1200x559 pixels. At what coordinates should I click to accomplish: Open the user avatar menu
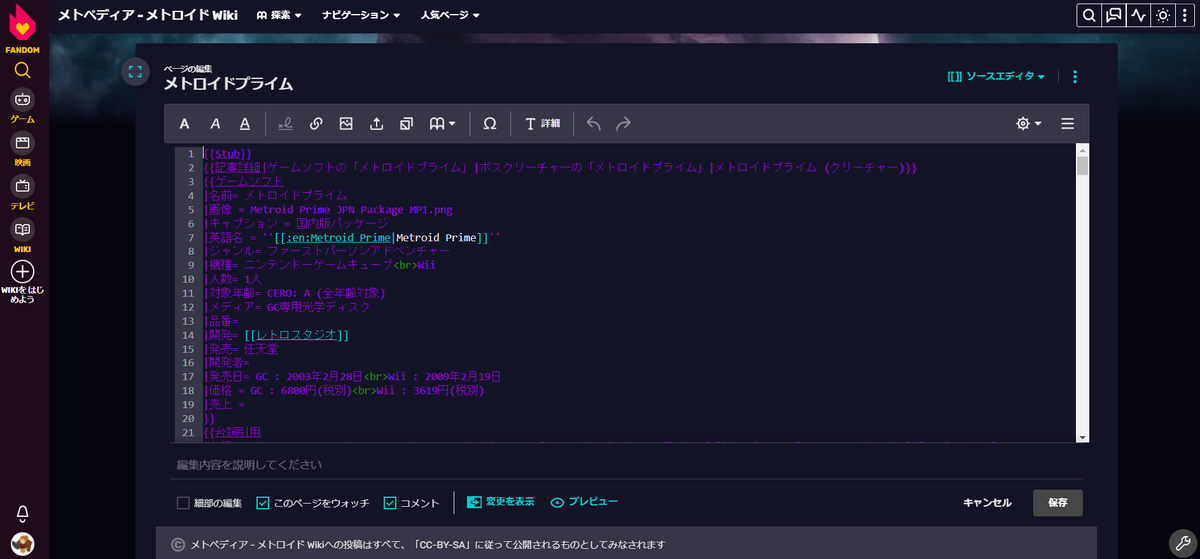pos(23,543)
